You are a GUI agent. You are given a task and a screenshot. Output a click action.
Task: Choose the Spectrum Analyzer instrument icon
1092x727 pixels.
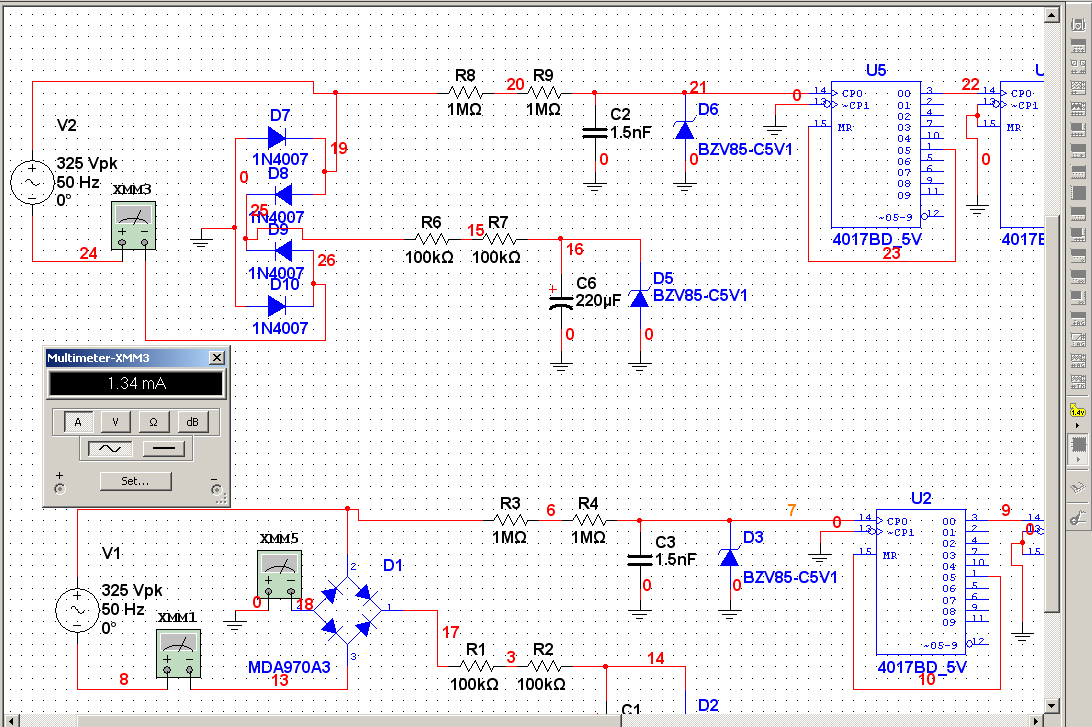coord(1077,276)
